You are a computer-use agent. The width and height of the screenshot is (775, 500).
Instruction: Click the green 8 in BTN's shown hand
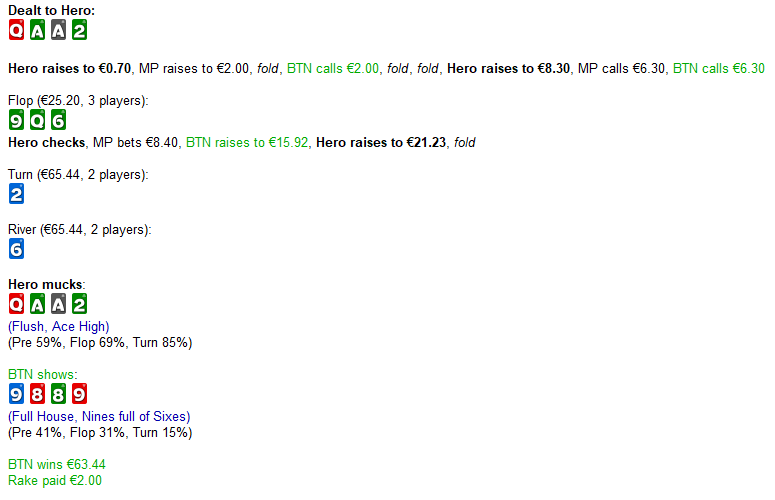(x=58, y=394)
